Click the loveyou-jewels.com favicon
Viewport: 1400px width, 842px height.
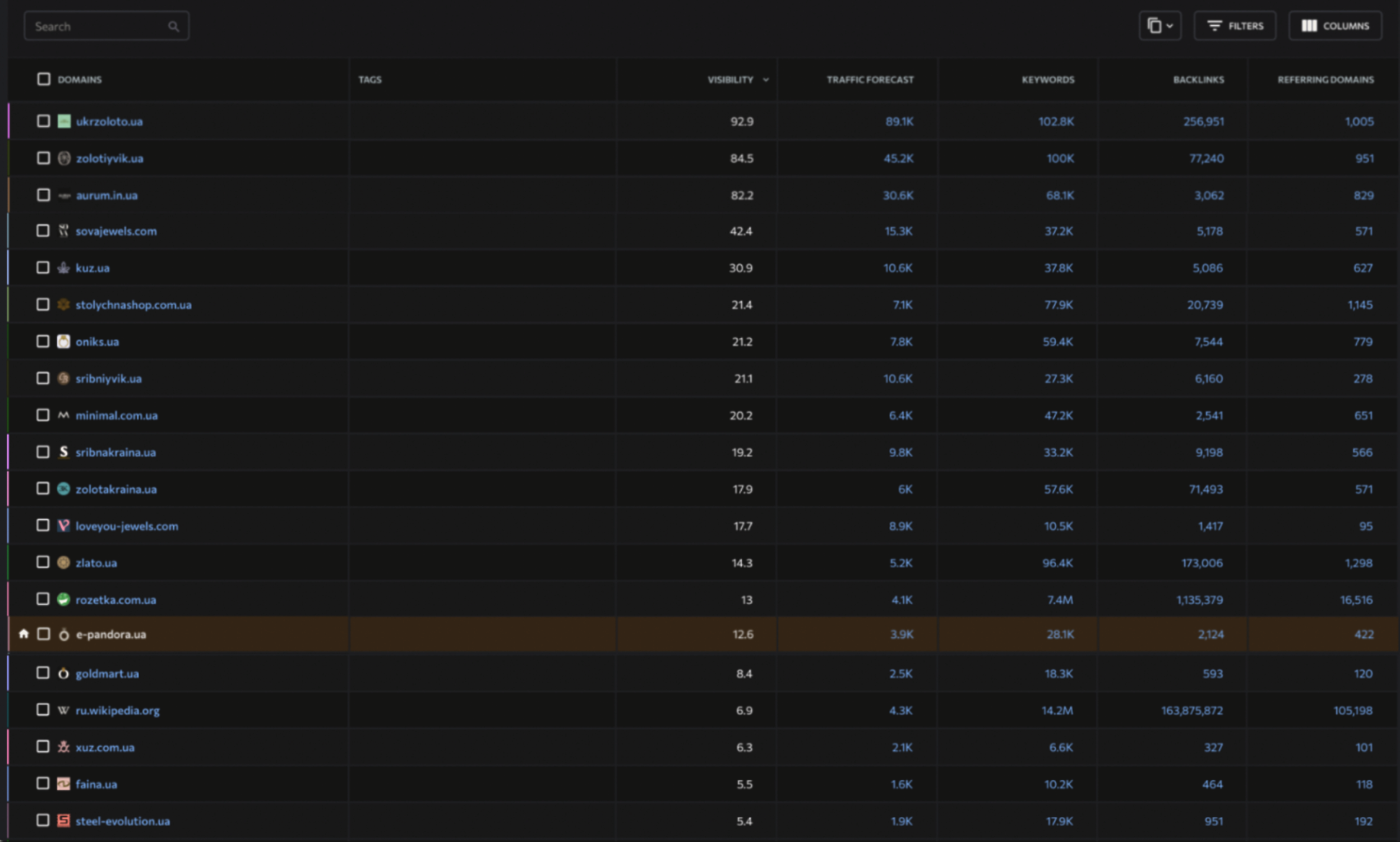[63, 526]
